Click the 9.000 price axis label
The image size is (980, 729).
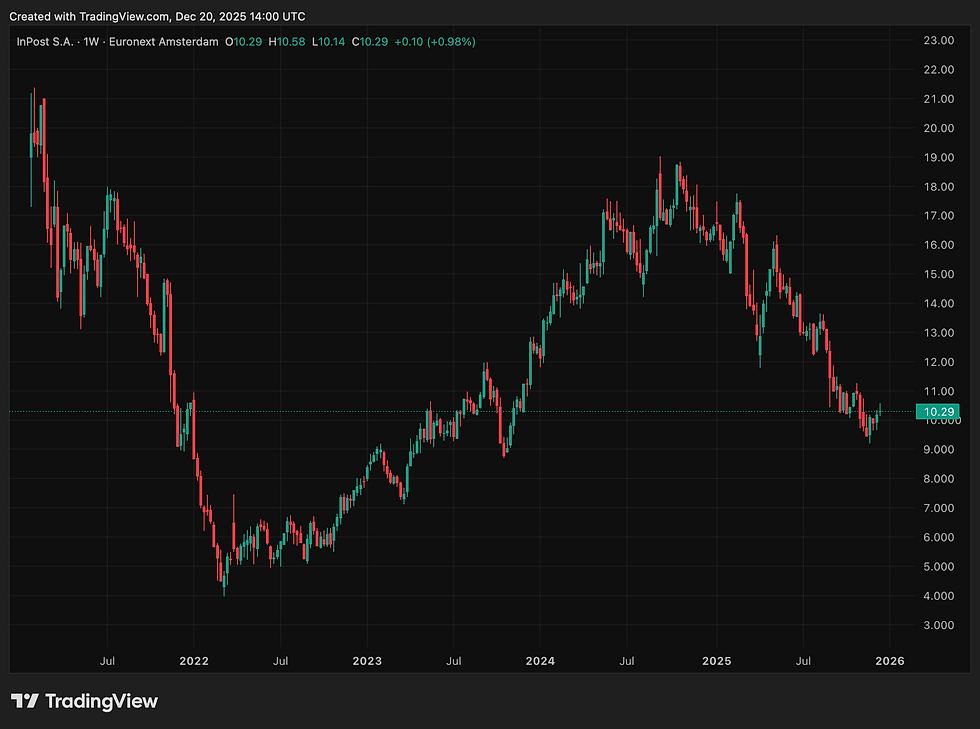(x=939, y=450)
